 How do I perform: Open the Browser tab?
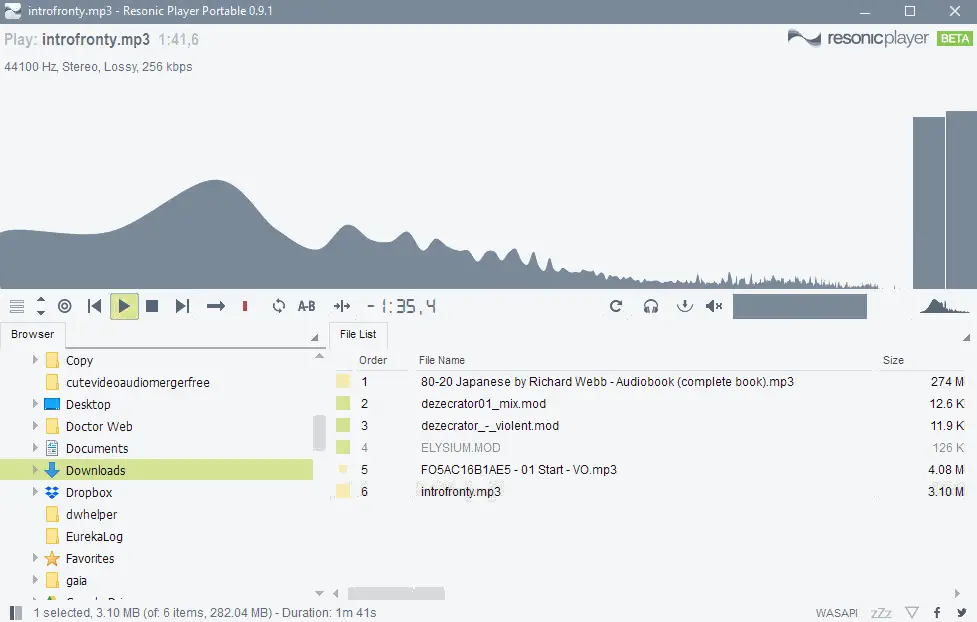pos(32,334)
